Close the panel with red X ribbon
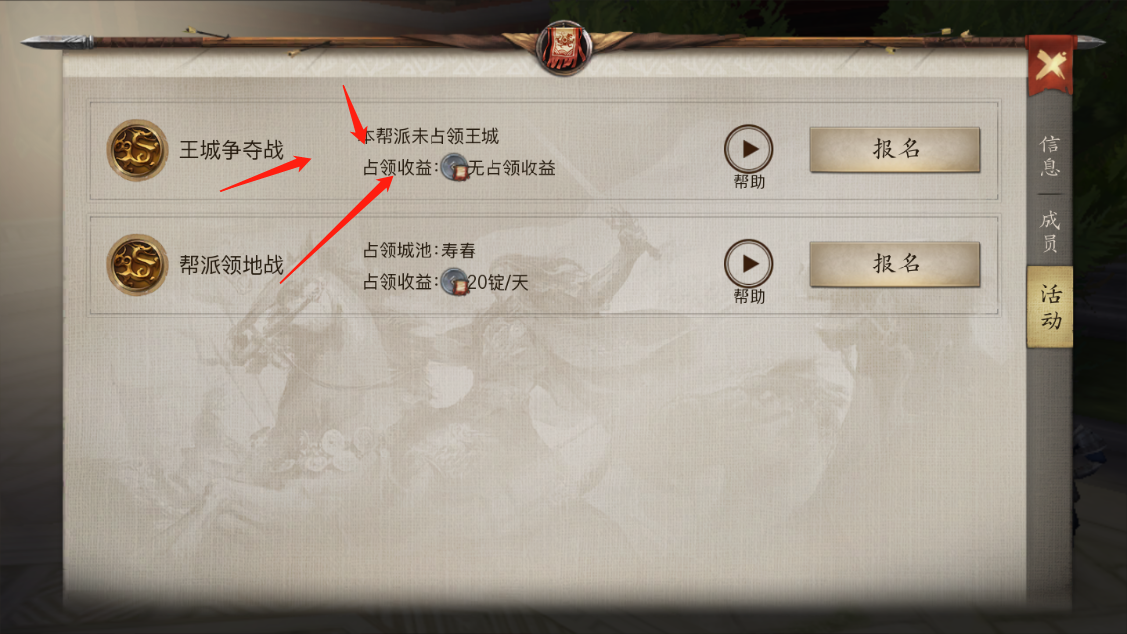Screen dimensions: 1127x634 tap(1050, 65)
